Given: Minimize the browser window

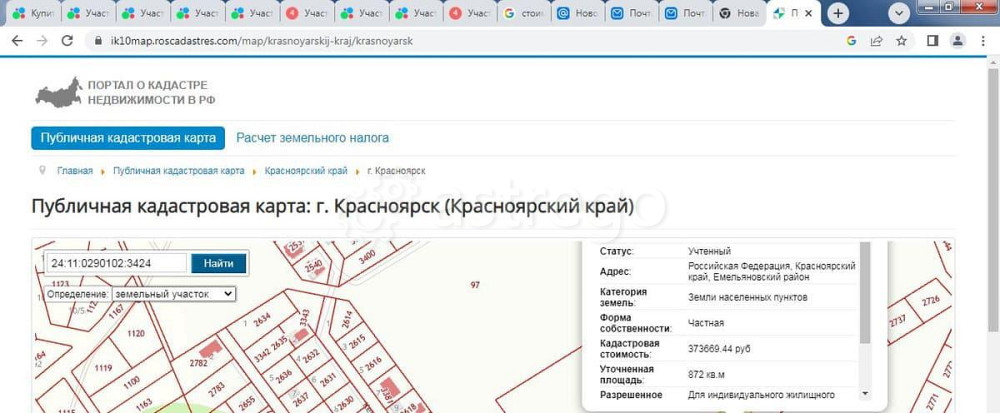Looking at the screenshot, I should 929,6.
